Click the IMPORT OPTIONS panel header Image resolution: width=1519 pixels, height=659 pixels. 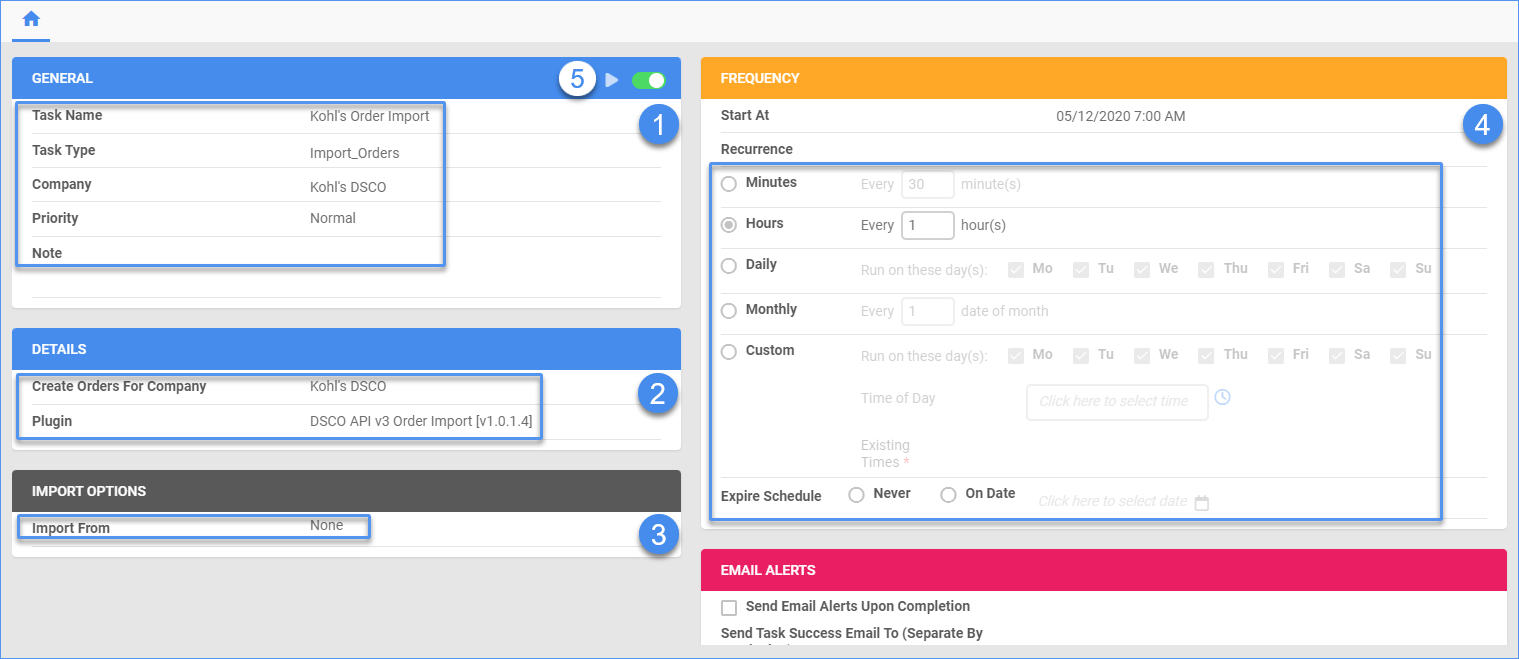pos(346,491)
